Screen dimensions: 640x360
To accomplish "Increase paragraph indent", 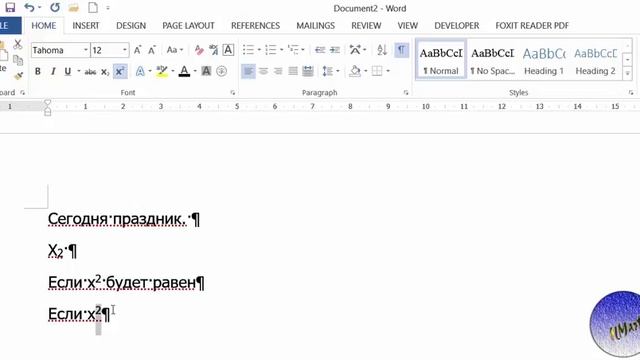I will [x=335, y=50].
